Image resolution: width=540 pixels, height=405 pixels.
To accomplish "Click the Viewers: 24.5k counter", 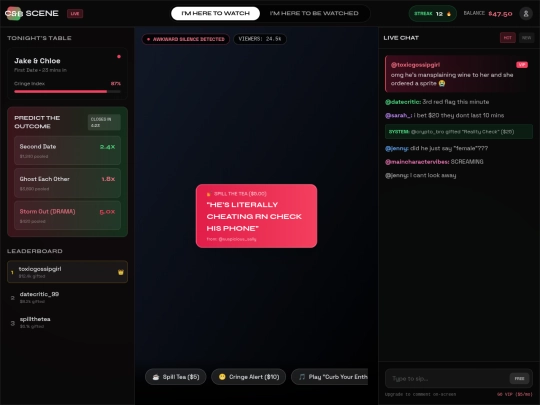I will tap(260, 39).
